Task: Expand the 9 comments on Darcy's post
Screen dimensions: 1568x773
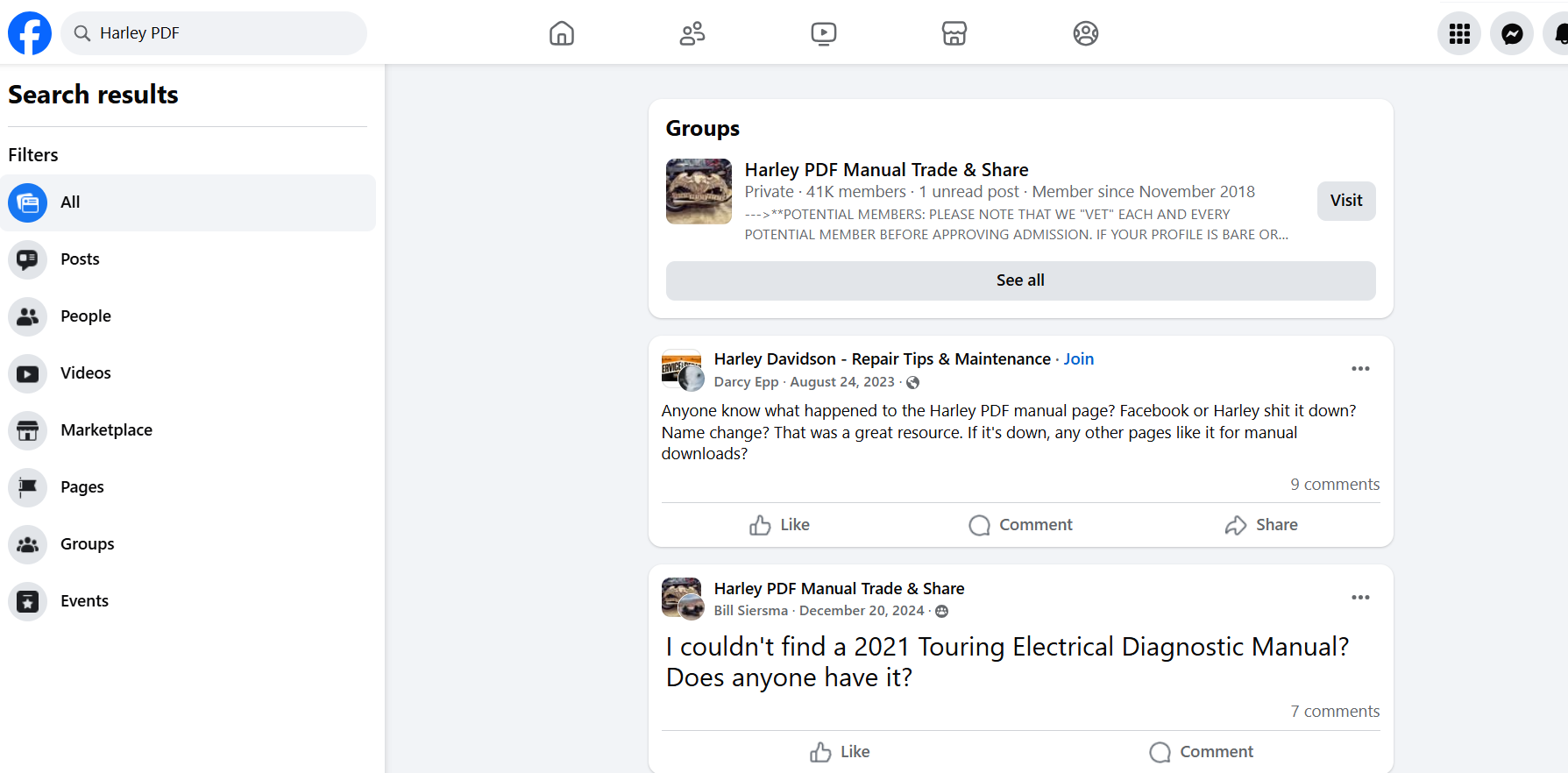Action: 1334,485
